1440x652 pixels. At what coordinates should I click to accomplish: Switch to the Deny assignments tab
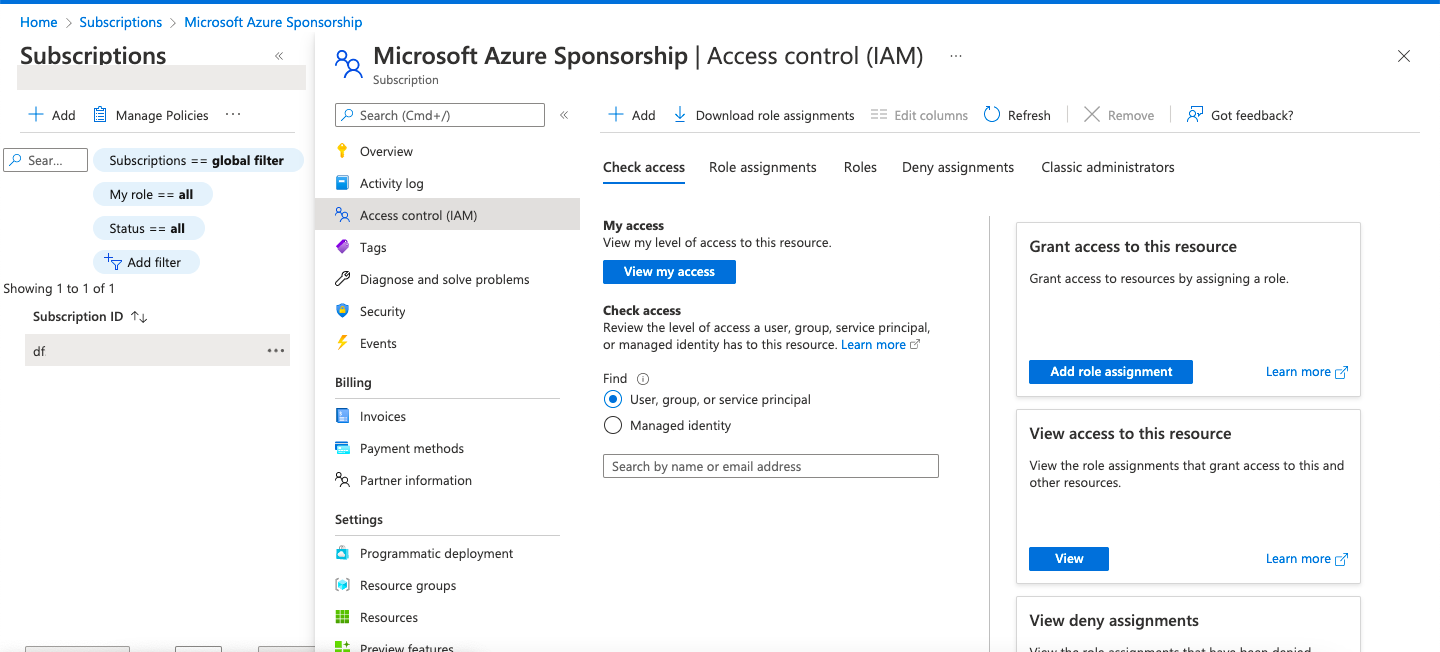click(958, 167)
